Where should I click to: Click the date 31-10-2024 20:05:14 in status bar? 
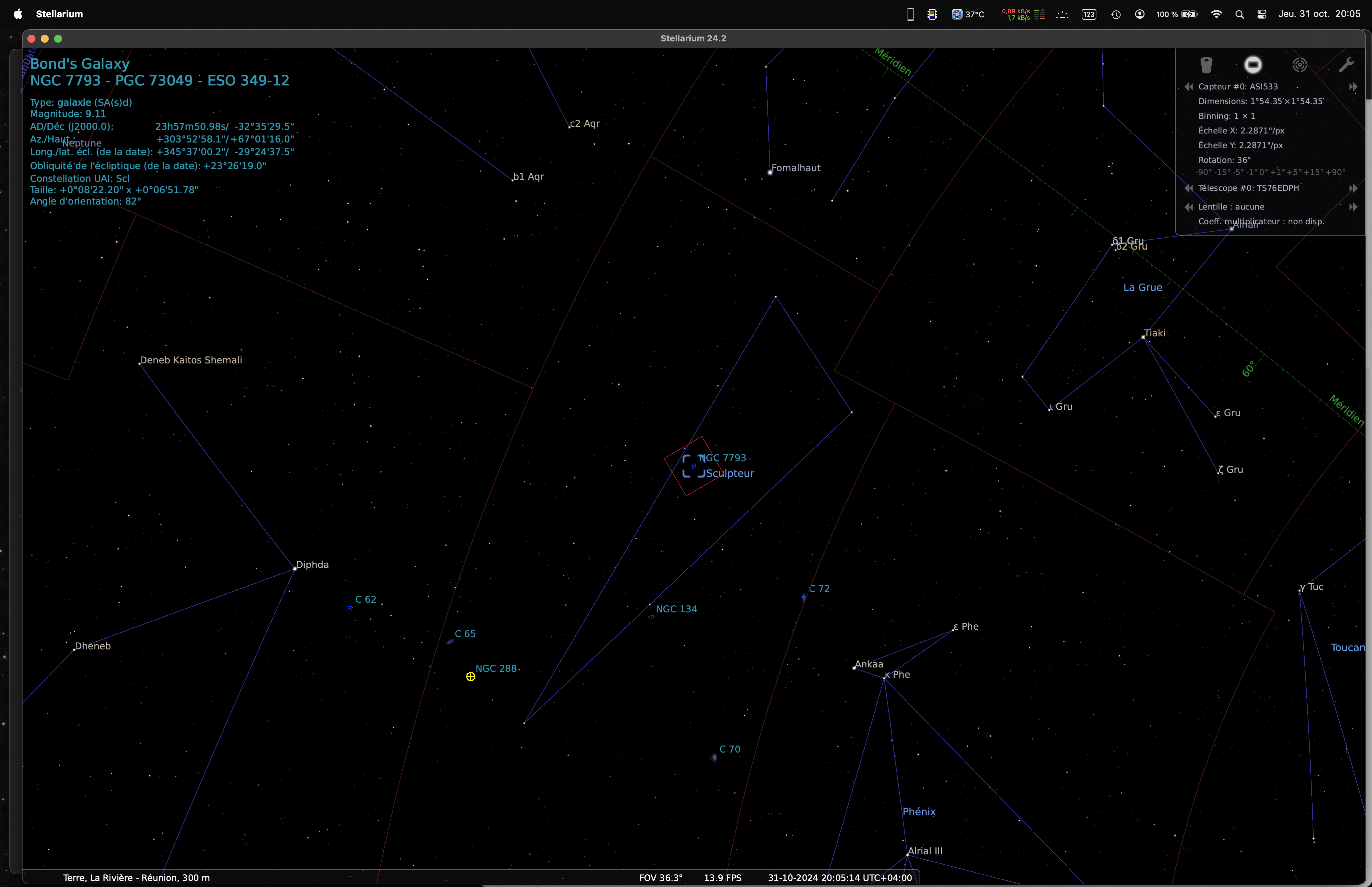839,878
